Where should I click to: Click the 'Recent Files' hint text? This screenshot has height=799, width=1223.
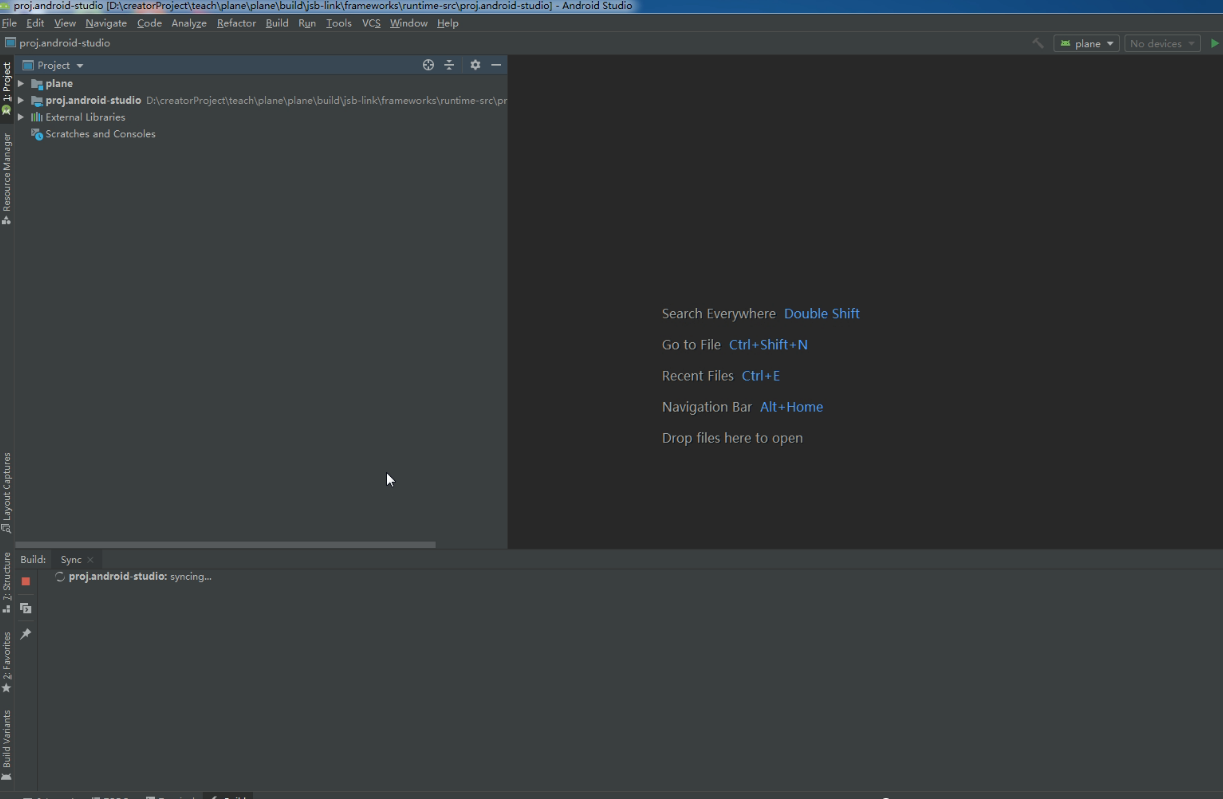[x=698, y=376]
